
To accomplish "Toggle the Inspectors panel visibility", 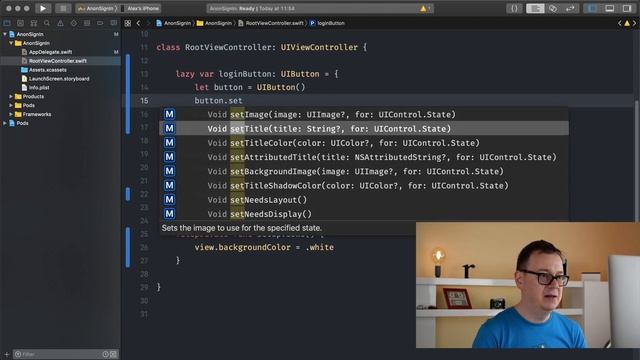I will tap(627, 8).
